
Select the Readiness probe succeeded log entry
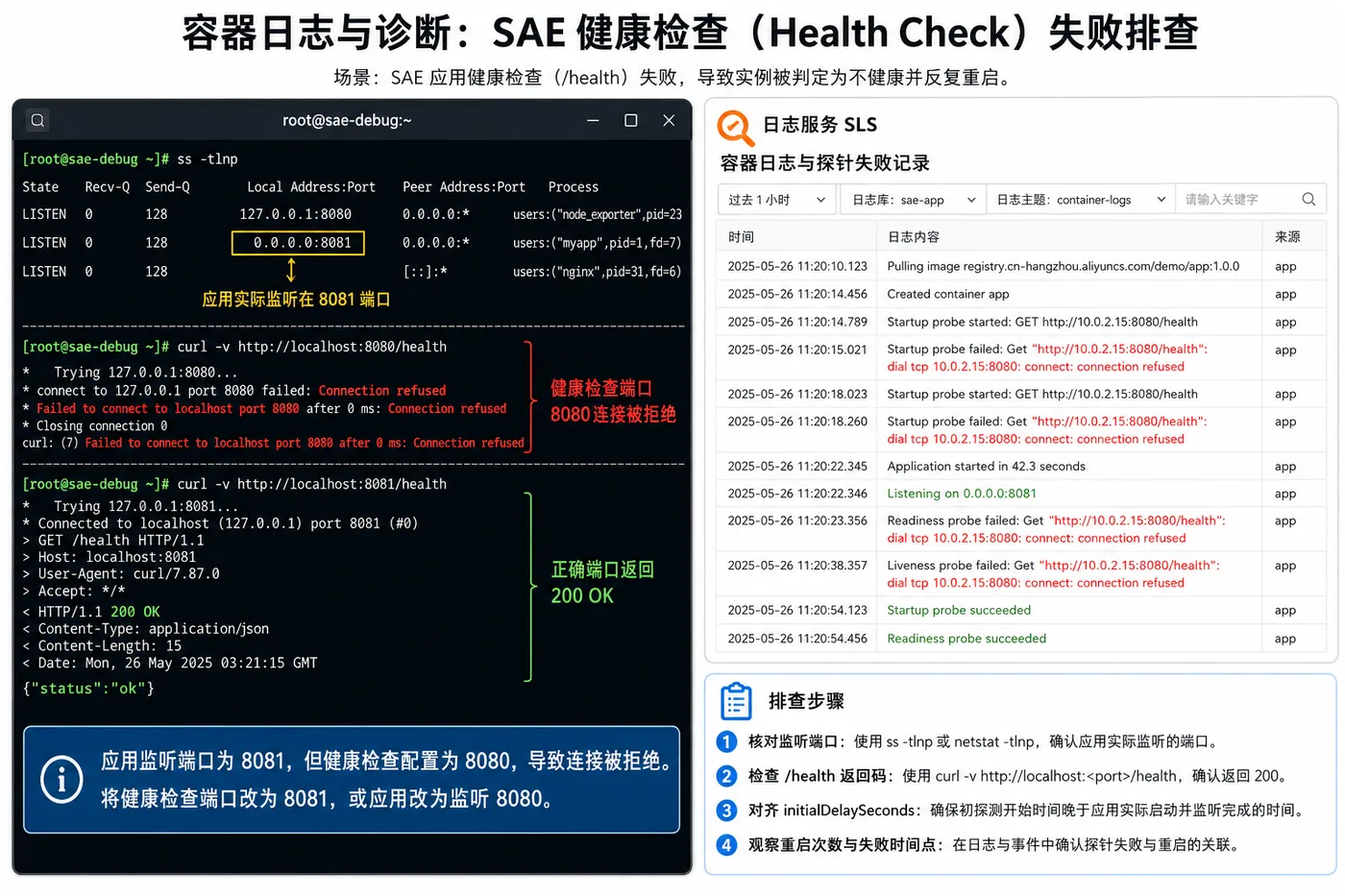pyautogui.click(x=1021, y=638)
